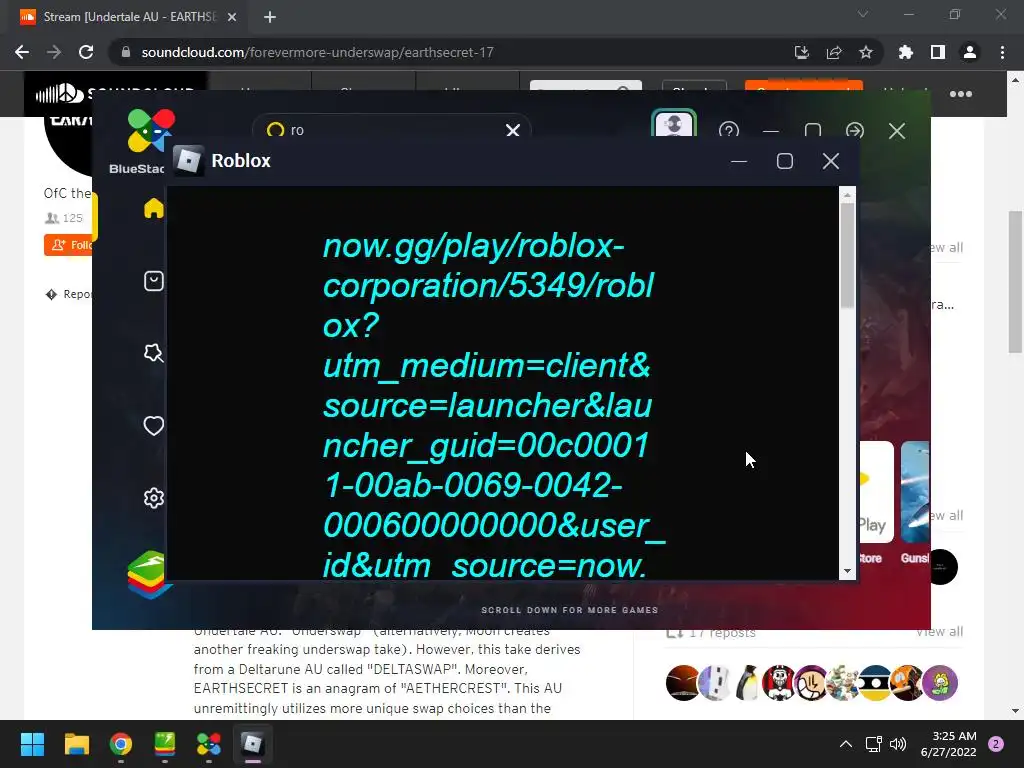Click the SoundCloud Follow button
The height and width of the screenshot is (768, 1024).
pos(68,245)
